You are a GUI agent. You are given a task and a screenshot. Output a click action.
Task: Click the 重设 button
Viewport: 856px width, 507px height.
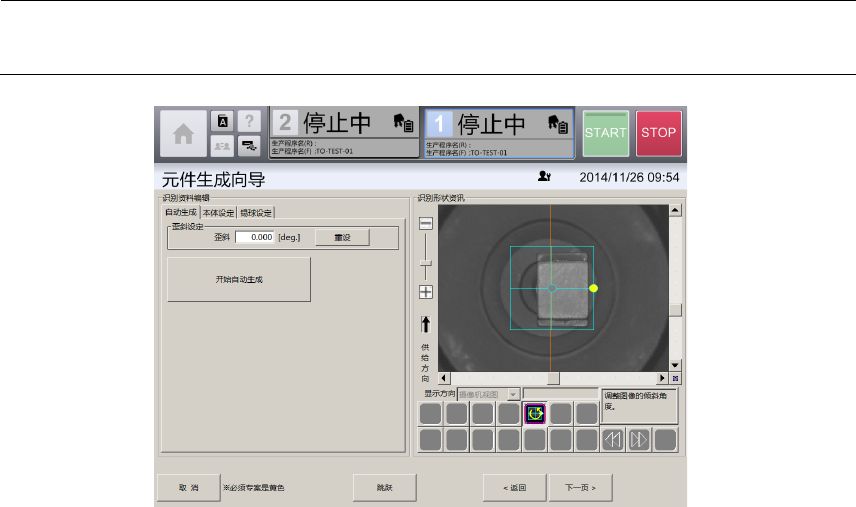click(342, 237)
